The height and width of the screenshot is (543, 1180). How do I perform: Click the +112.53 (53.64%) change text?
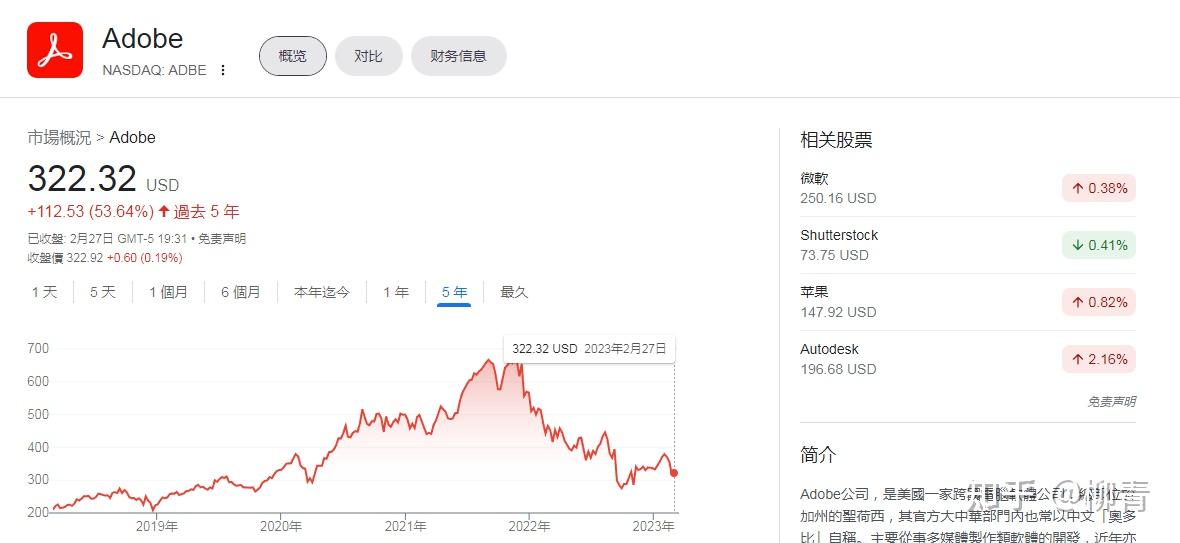pyautogui.click(x=91, y=212)
